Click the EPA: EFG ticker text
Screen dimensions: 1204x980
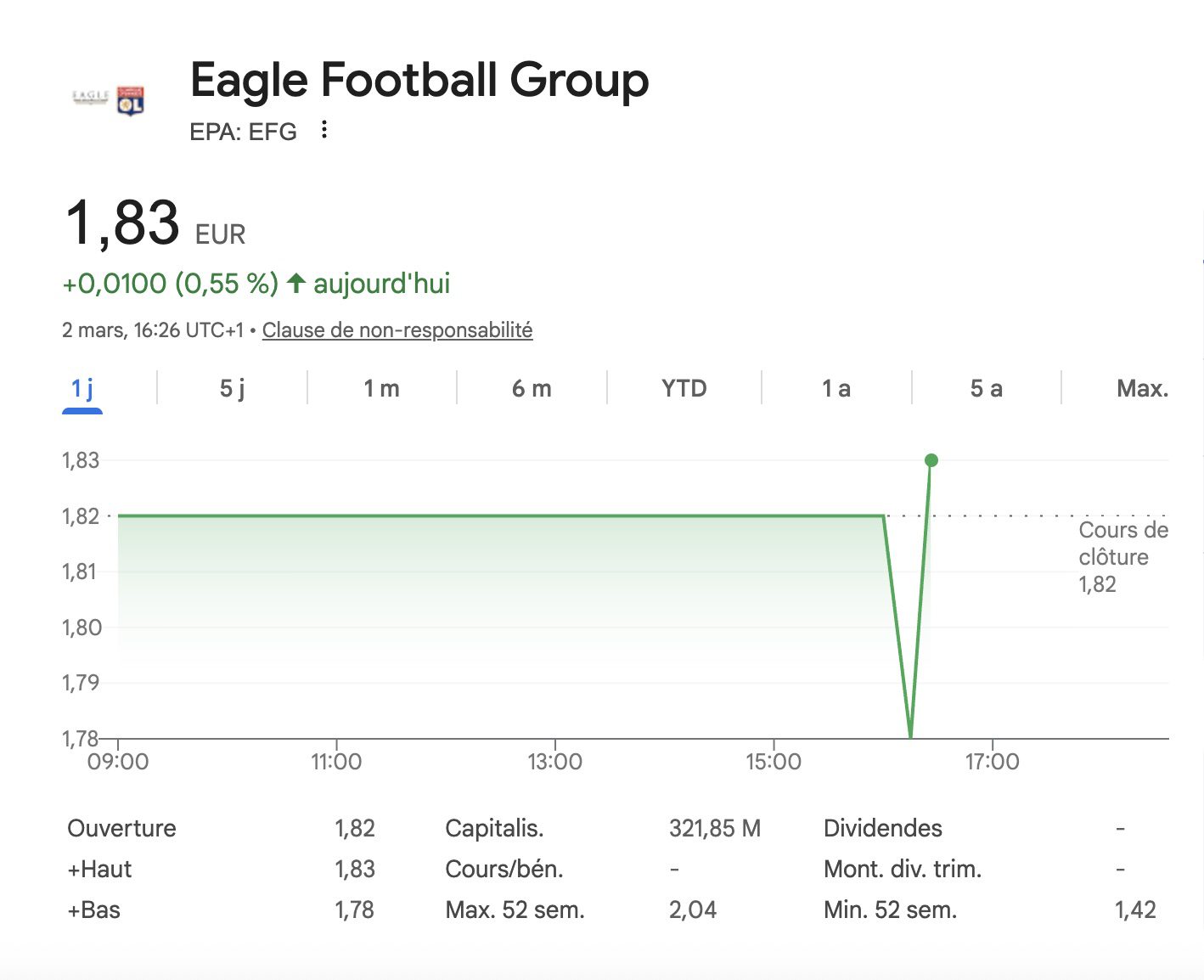tap(243, 132)
